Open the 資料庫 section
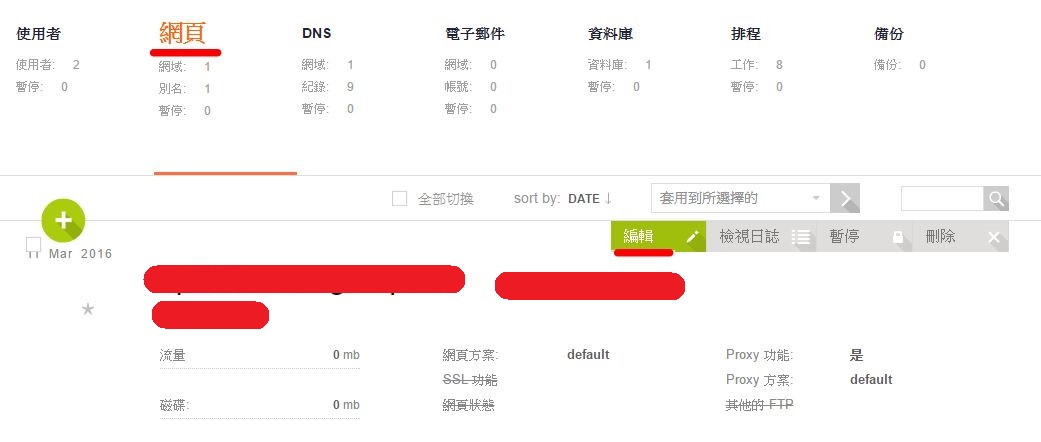This screenshot has height=442, width=1041. (x=610, y=34)
